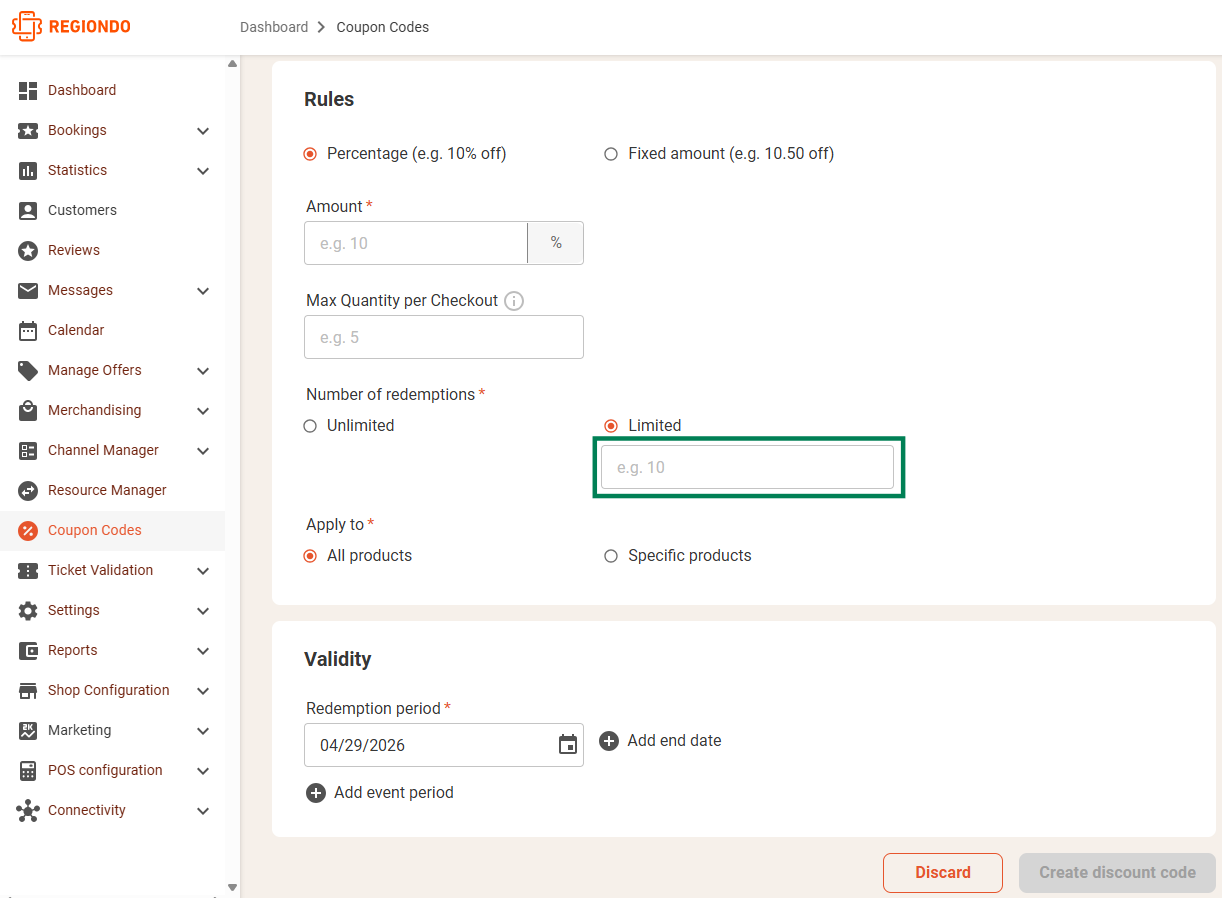Click the Ticket Validation ticket icon
Image resolution: width=1222 pixels, height=898 pixels.
(x=28, y=570)
